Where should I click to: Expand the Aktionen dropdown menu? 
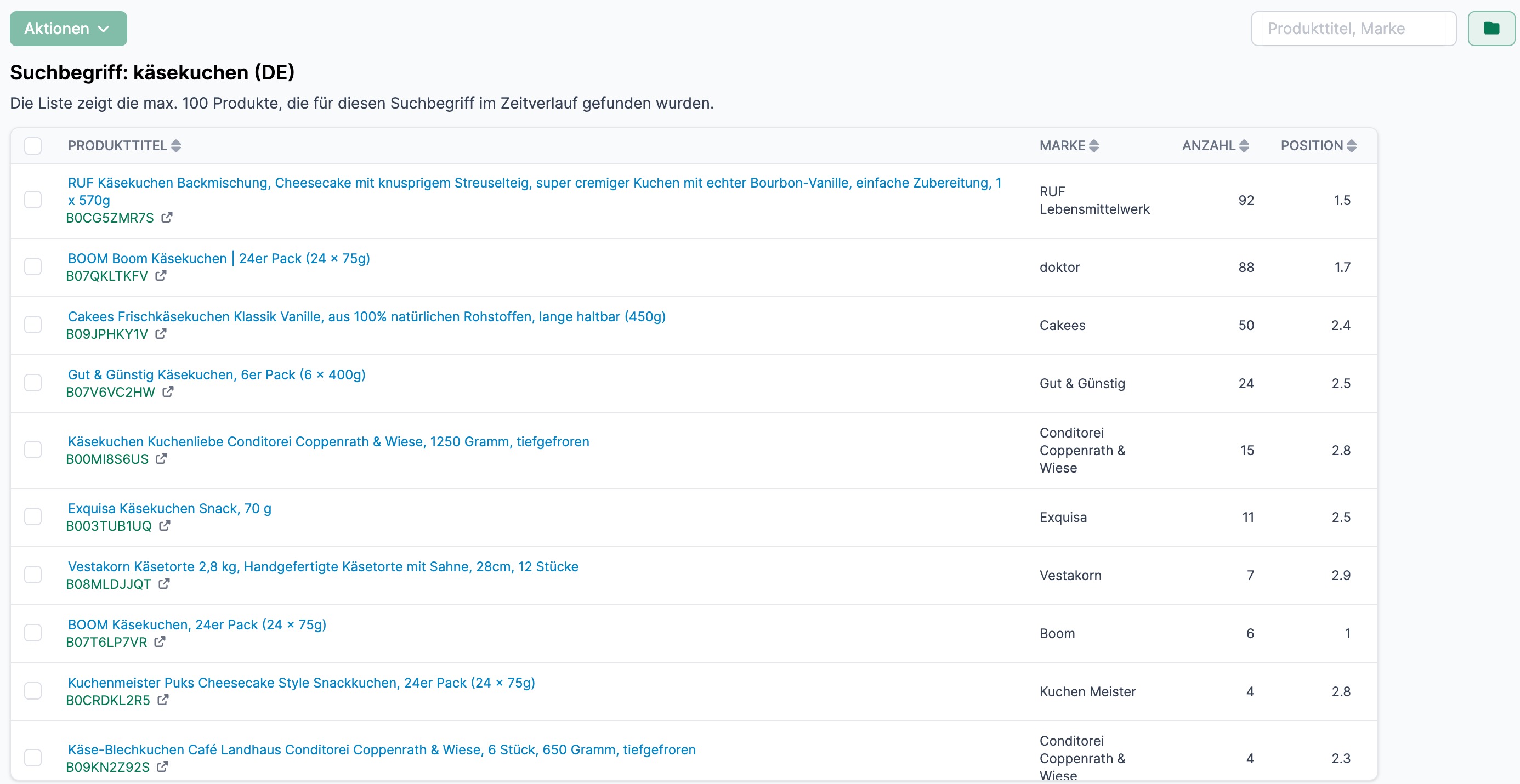pos(68,29)
